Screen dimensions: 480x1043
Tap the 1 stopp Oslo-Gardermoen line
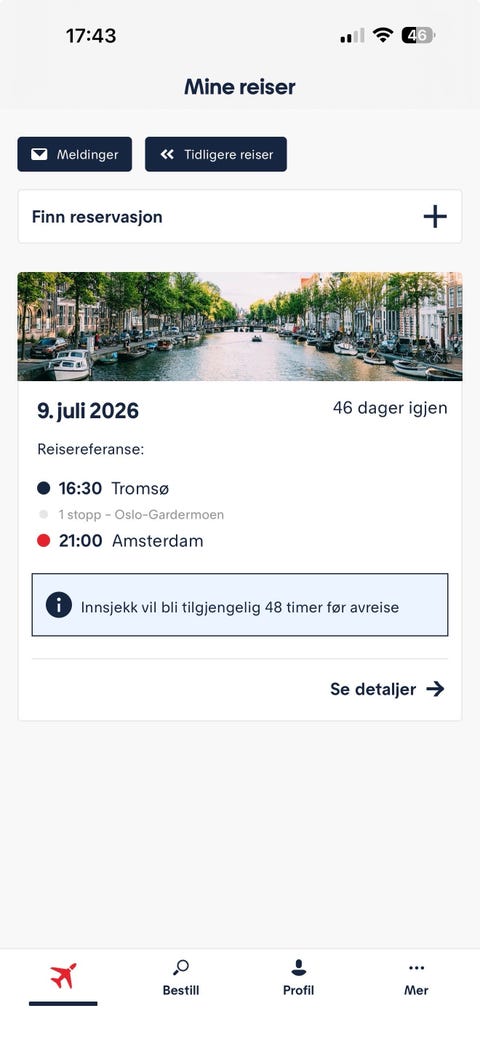(141, 514)
